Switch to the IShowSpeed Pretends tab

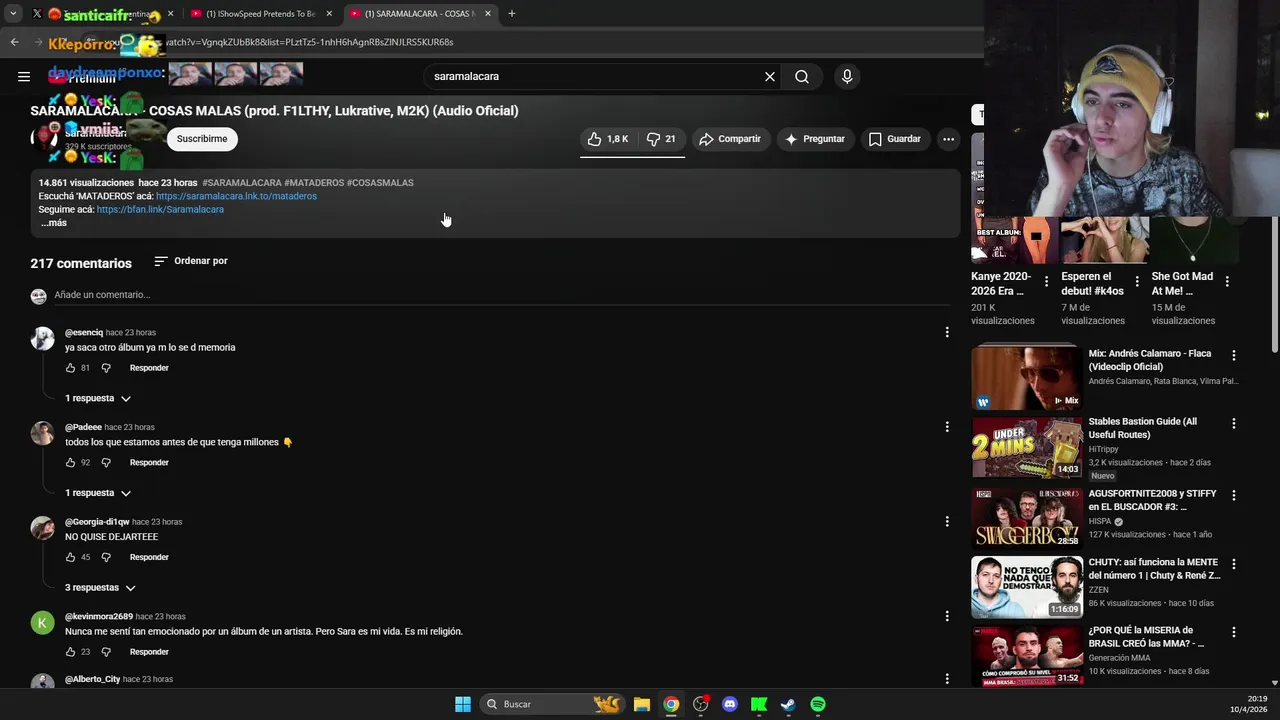click(x=260, y=14)
